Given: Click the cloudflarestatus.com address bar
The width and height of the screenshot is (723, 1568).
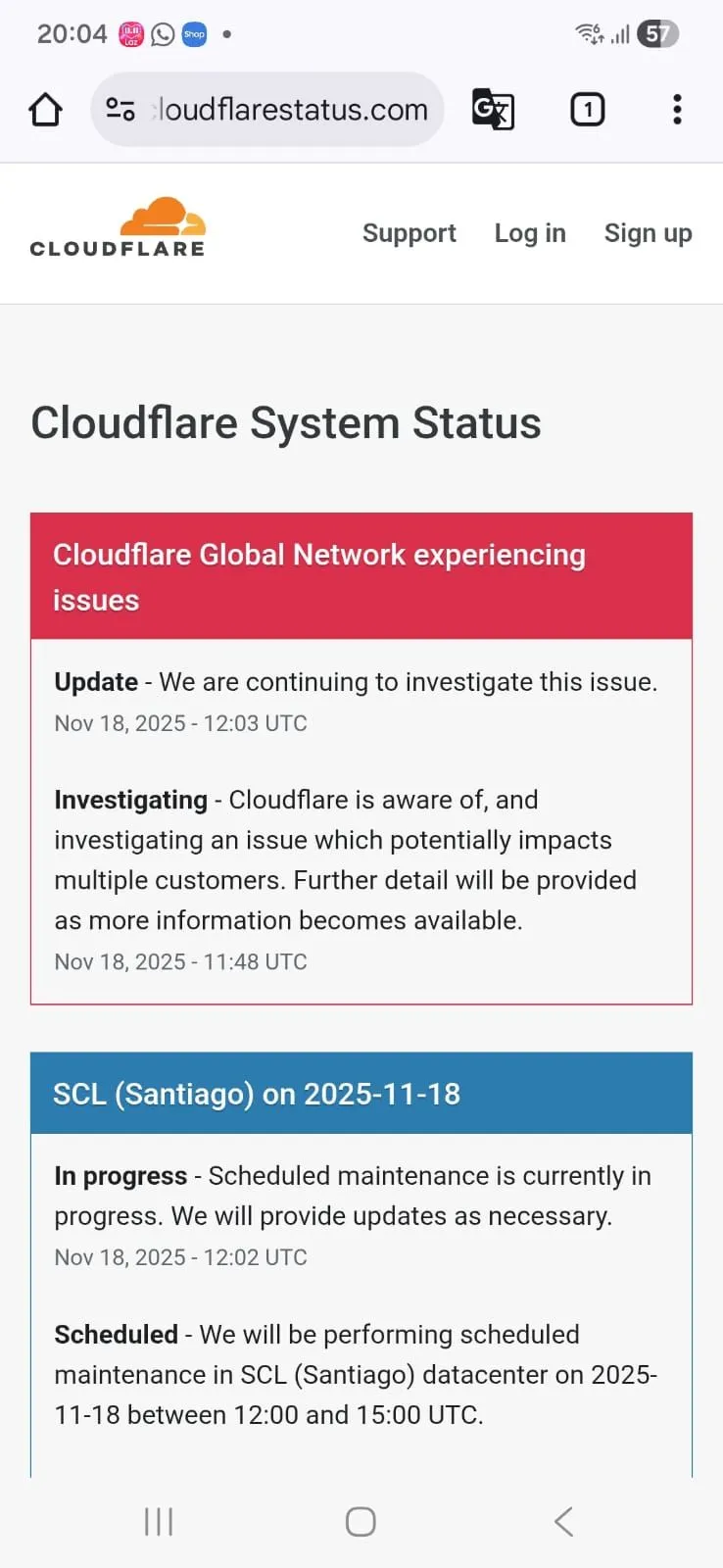Looking at the screenshot, I should (x=267, y=109).
